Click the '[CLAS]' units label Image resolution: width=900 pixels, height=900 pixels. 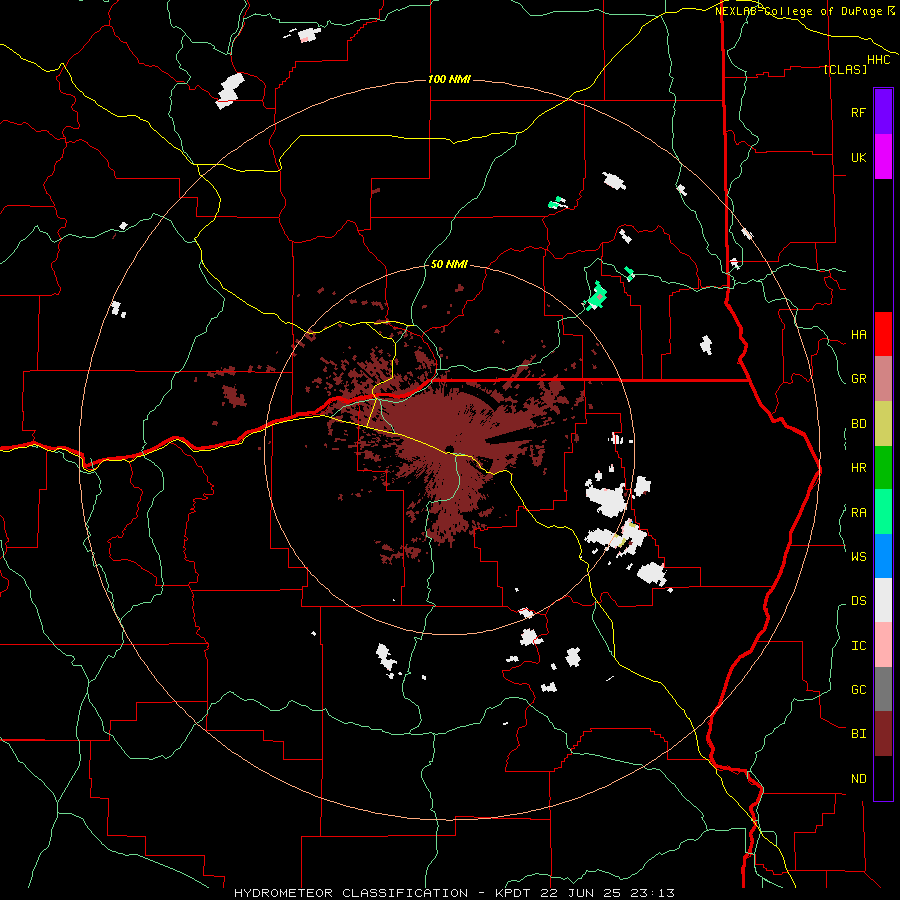(x=845, y=69)
